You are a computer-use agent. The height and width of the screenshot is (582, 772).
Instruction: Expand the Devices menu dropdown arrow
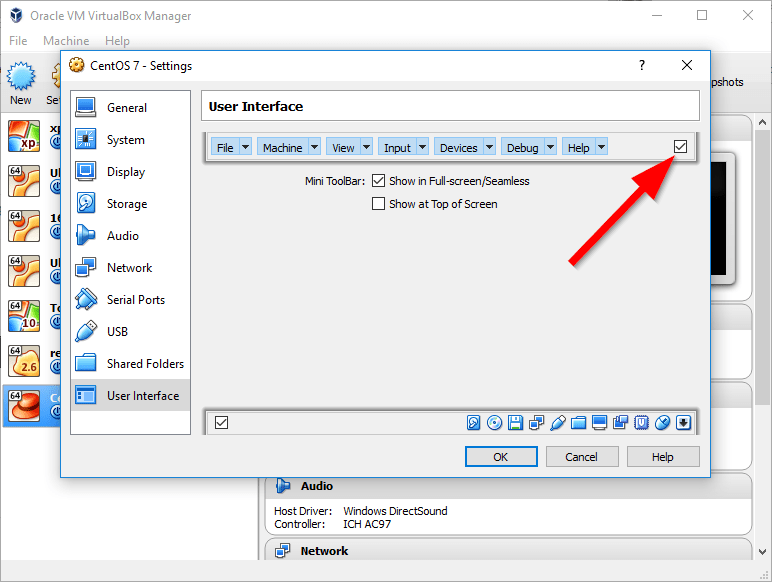489,147
